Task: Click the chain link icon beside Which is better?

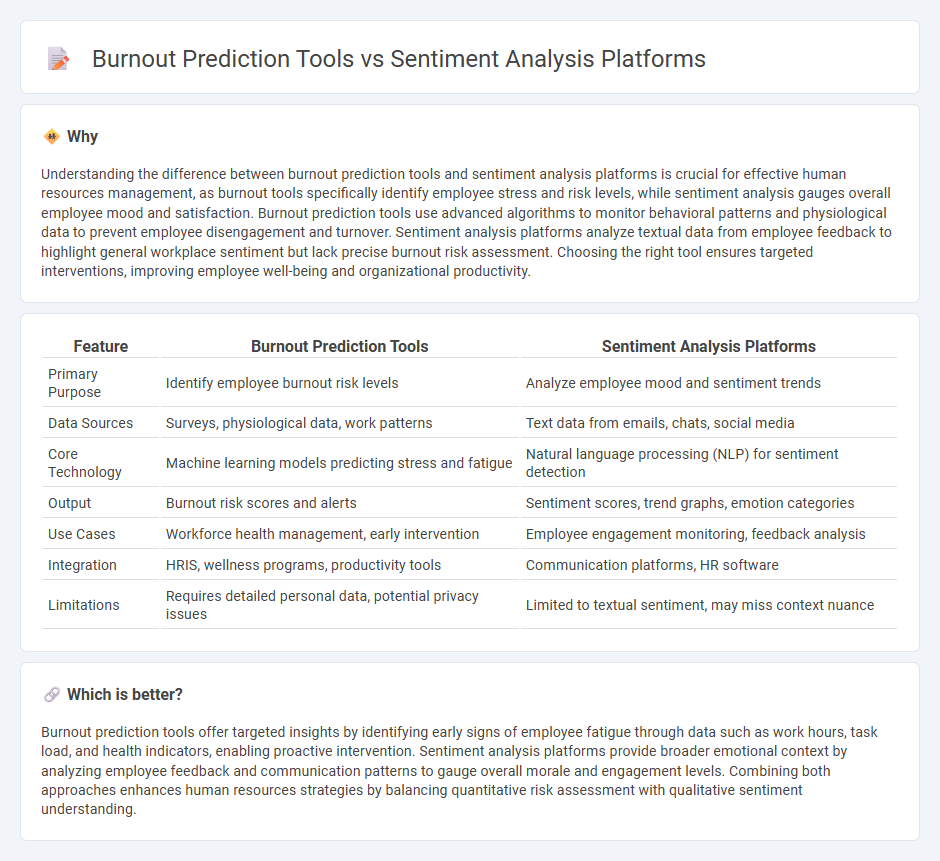Action: coord(52,694)
